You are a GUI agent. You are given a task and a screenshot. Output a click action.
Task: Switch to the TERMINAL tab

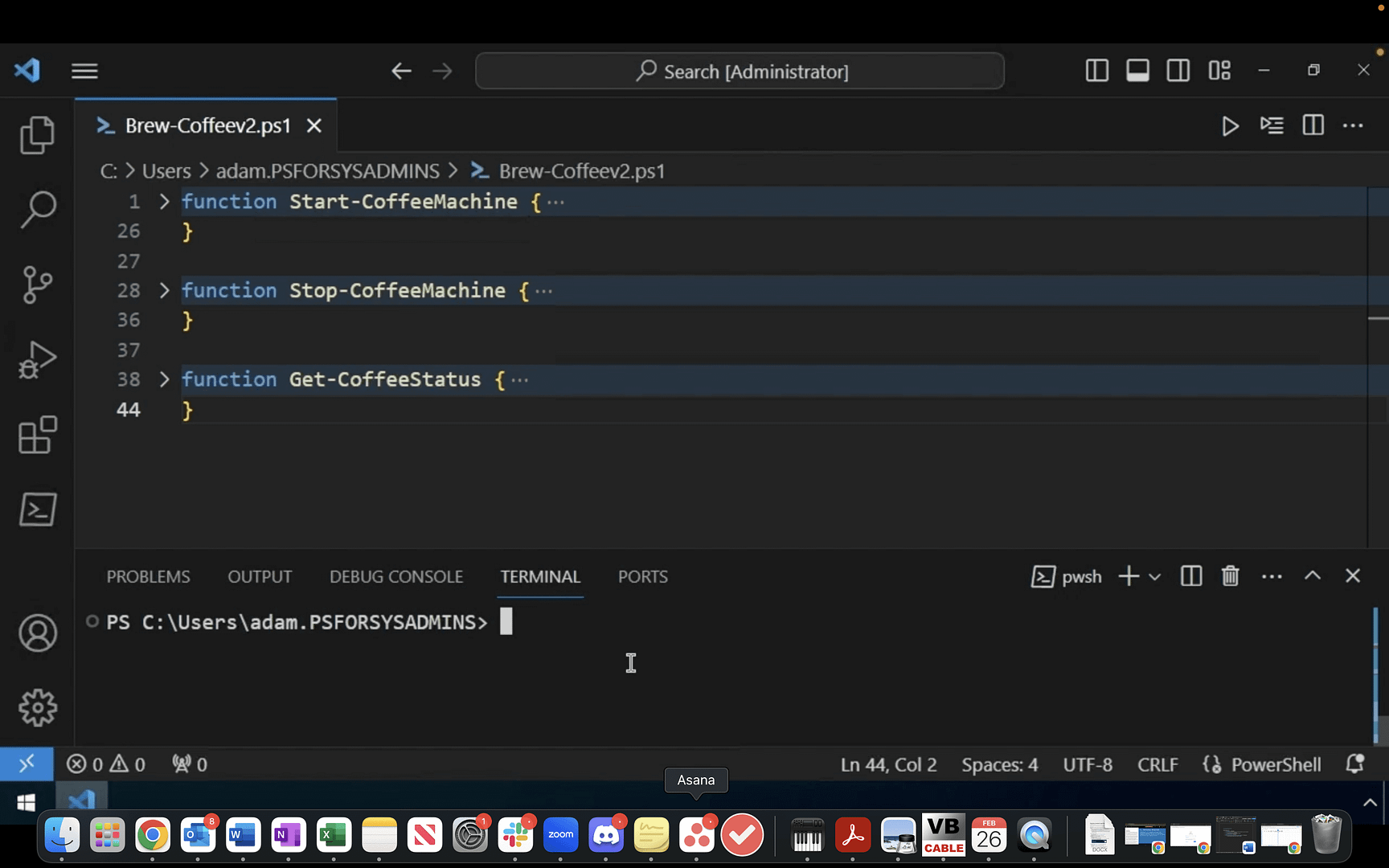point(540,577)
